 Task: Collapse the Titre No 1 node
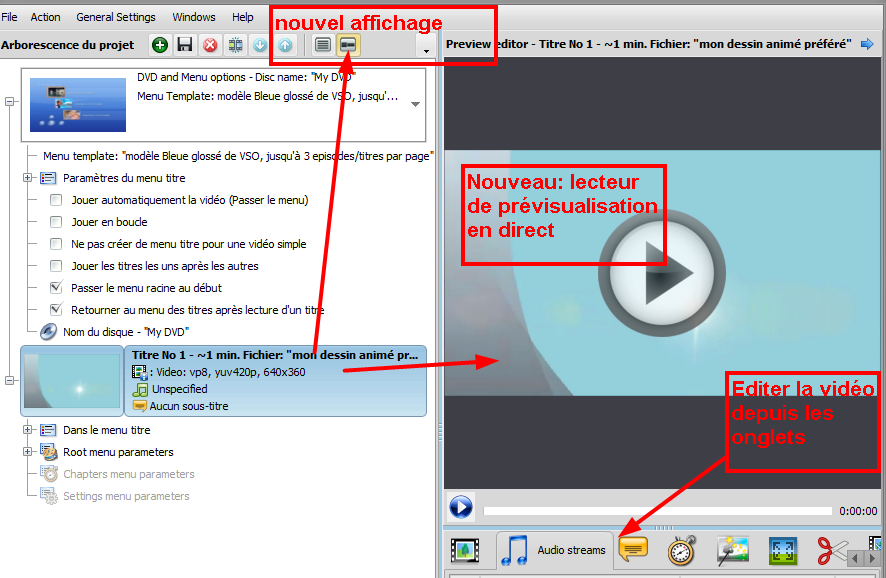[x=10, y=381]
